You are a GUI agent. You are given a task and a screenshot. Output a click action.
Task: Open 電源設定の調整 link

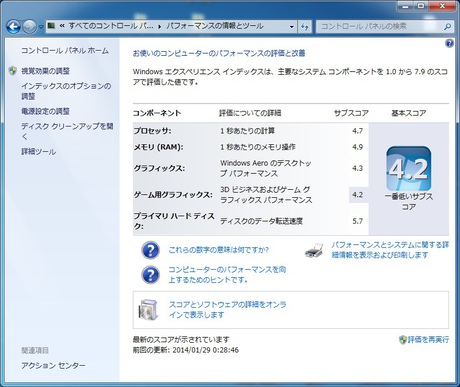(45, 111)
